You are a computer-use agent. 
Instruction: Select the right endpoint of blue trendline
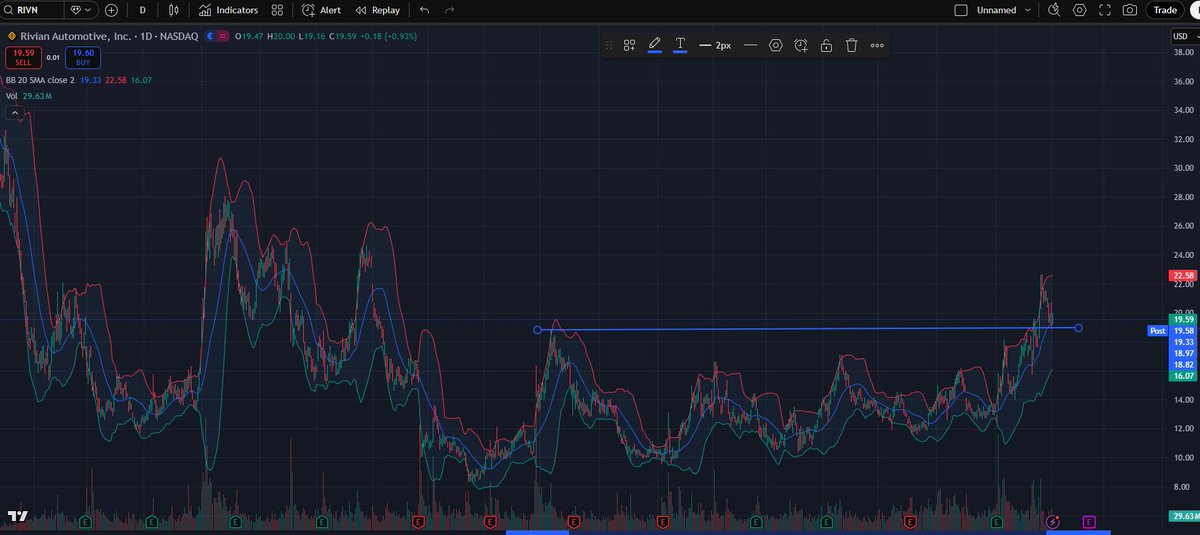click(1079, 327)
